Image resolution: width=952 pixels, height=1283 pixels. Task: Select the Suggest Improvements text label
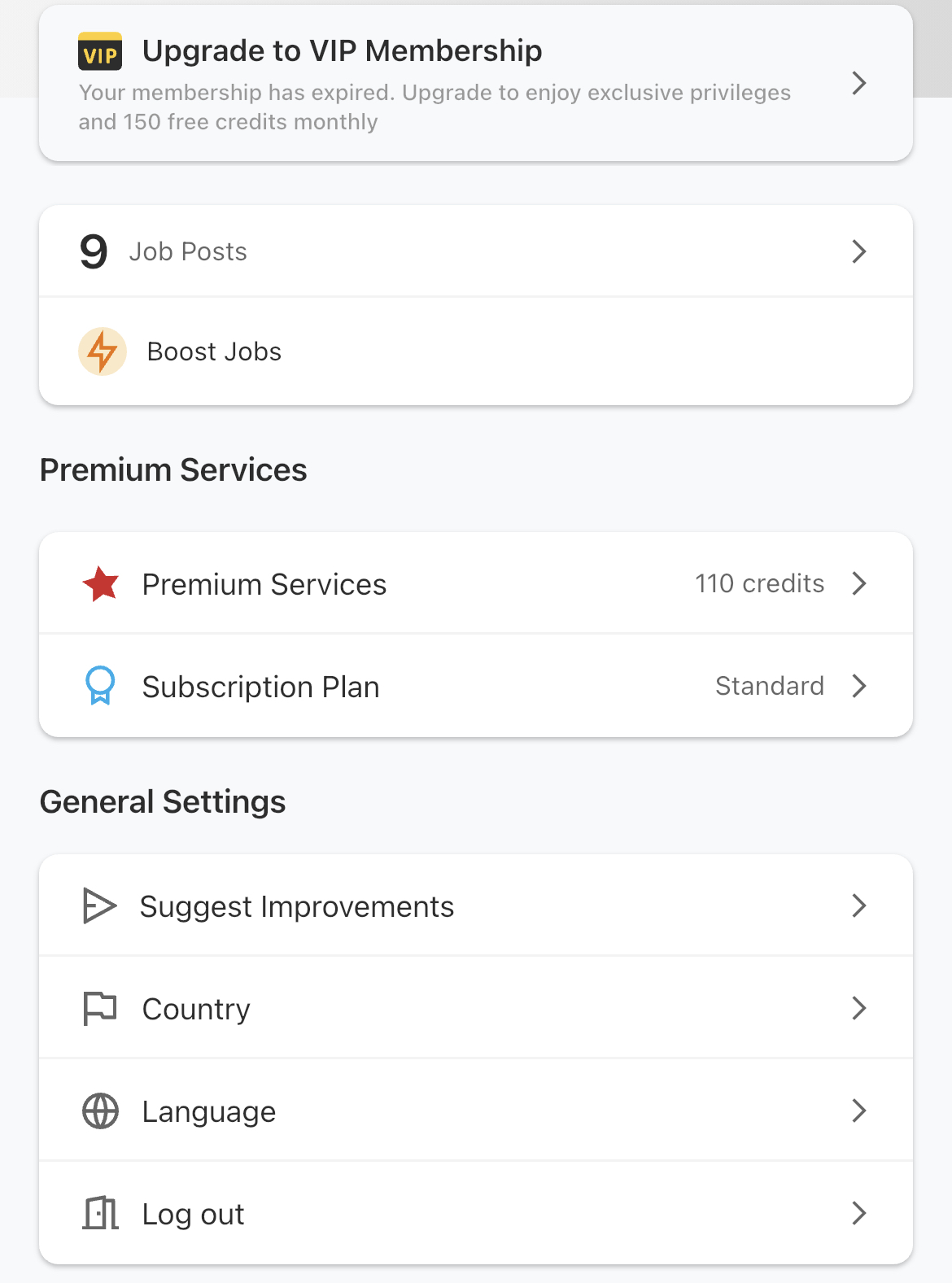[x=297, y=907]
